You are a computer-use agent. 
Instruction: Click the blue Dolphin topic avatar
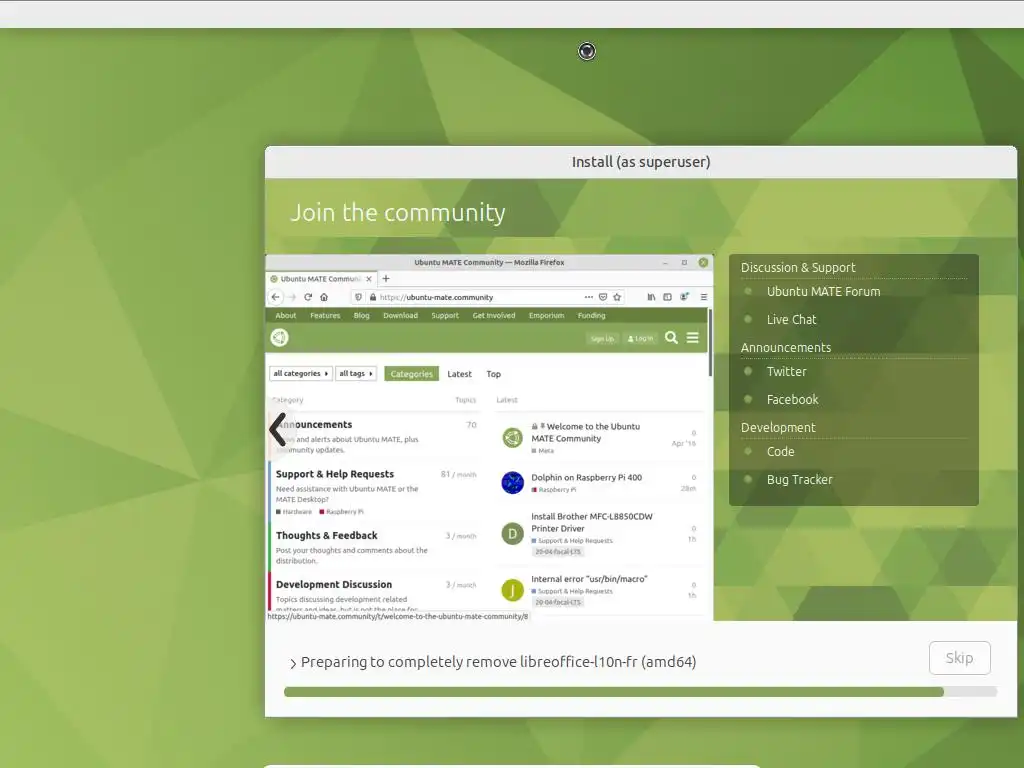pos(513,483)
